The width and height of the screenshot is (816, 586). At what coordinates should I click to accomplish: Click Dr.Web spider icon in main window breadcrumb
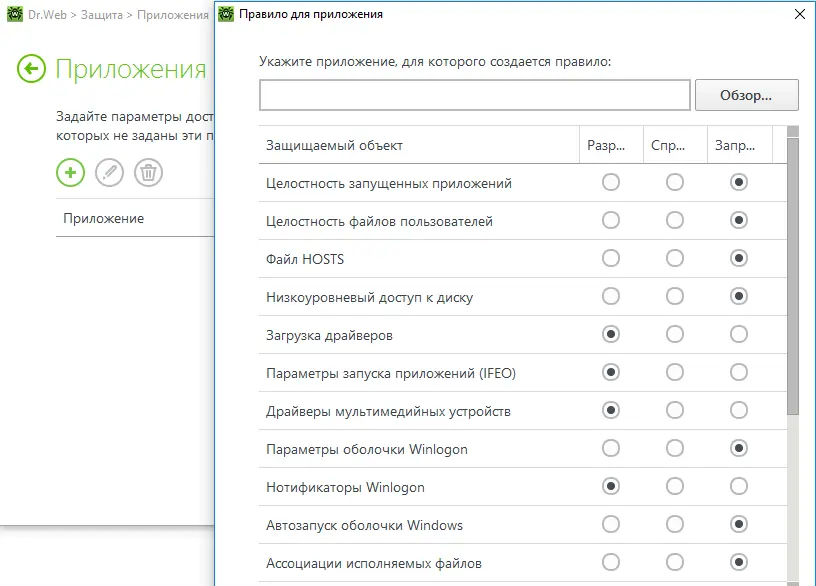tap(15, 14)
